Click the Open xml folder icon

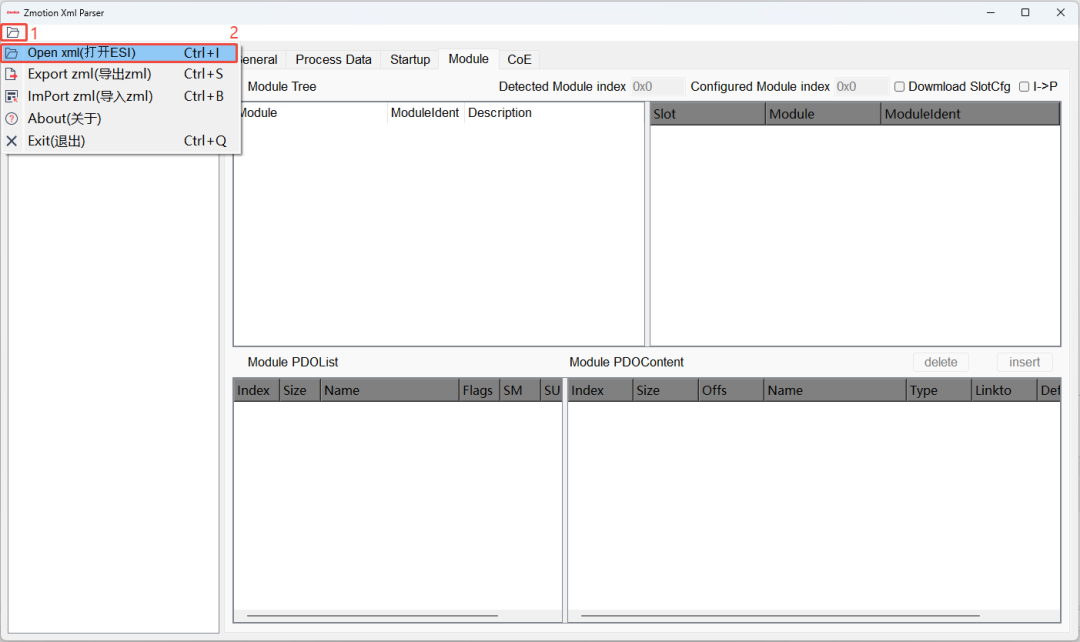12,53
